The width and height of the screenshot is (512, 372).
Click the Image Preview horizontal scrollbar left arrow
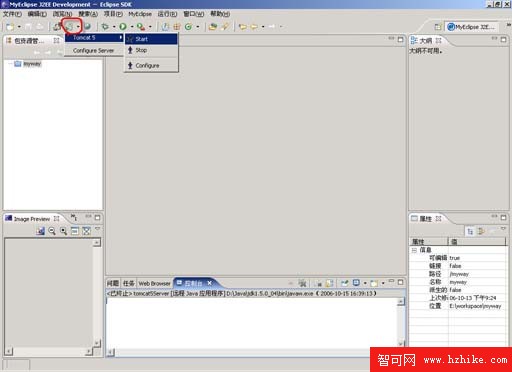pyautogui.click(x=9, y=351)
